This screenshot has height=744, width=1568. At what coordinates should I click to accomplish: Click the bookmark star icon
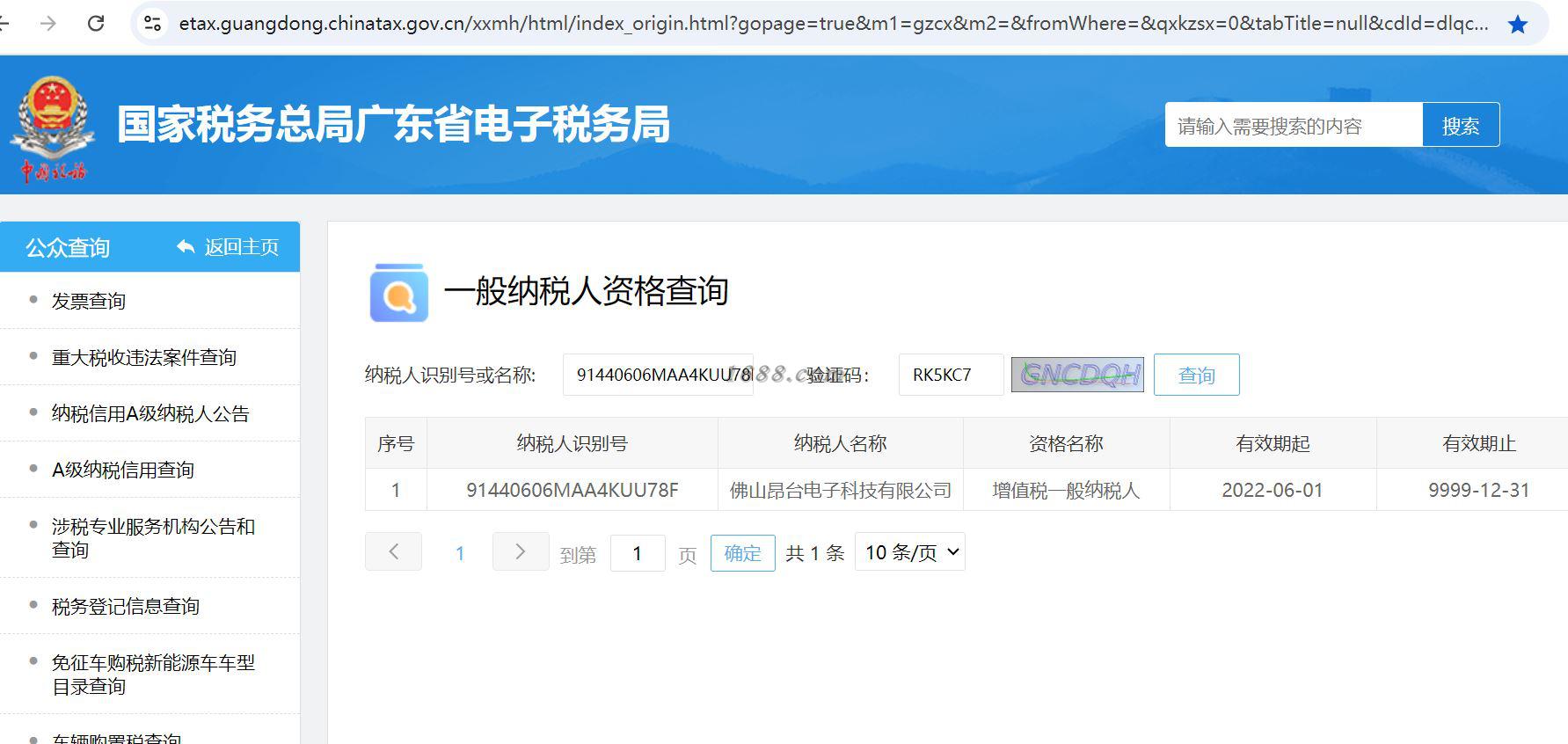click(x=1517, y=25)
